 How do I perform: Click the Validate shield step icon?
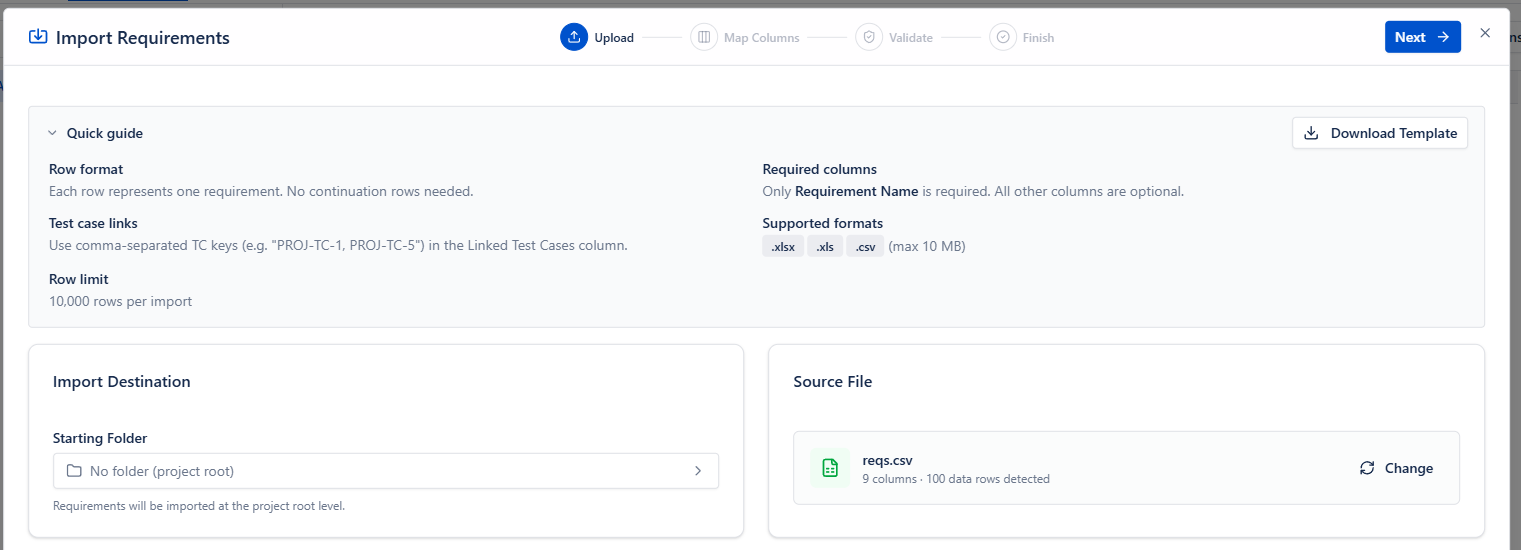pos(869,37)
